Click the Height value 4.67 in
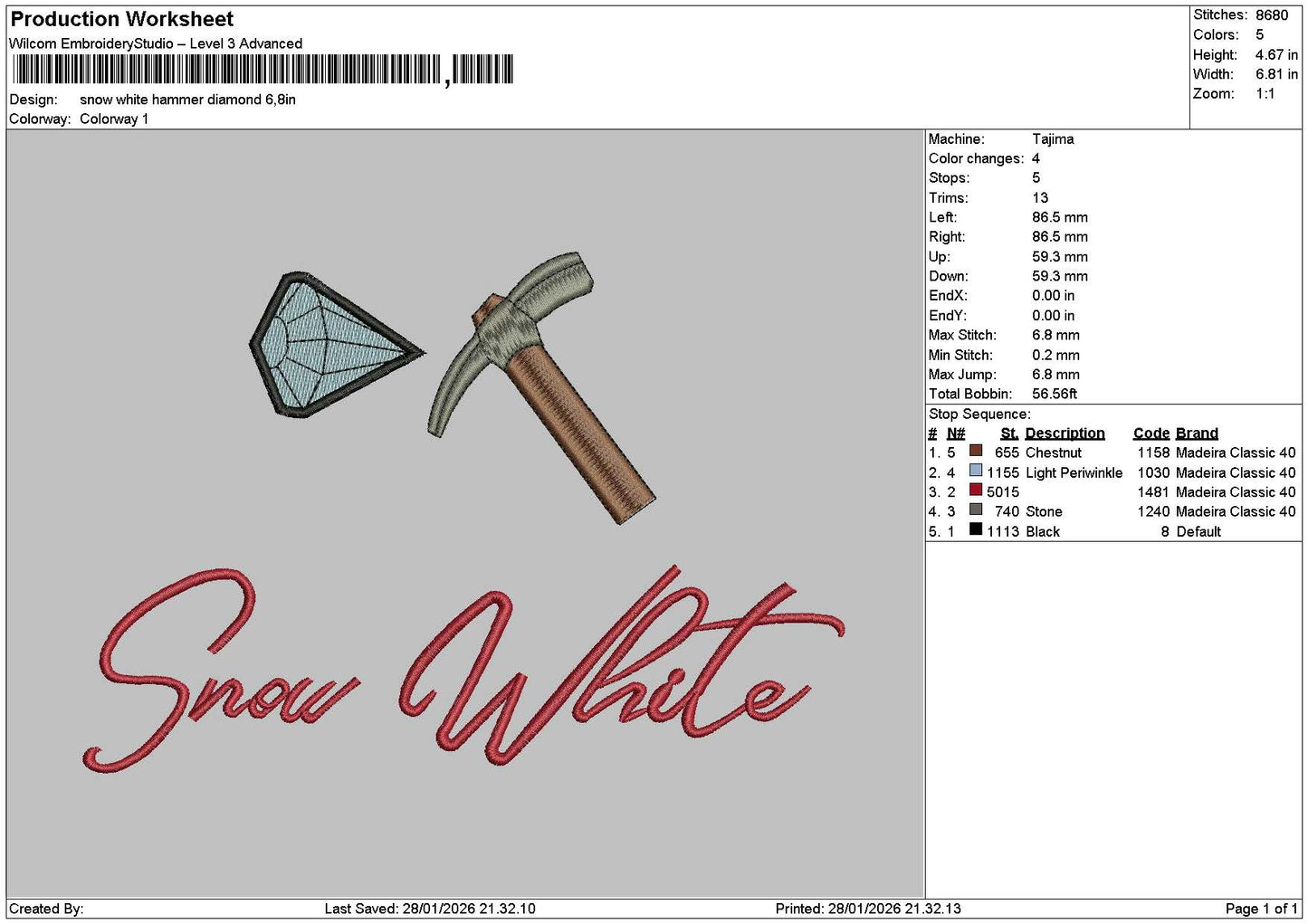The image size is (1308, 924). click(1276, 54)
